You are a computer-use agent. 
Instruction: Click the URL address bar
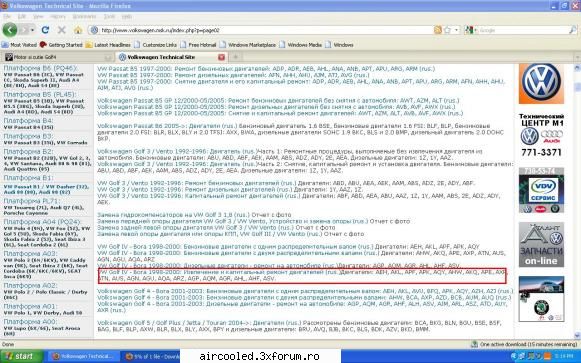coord(259,30)
